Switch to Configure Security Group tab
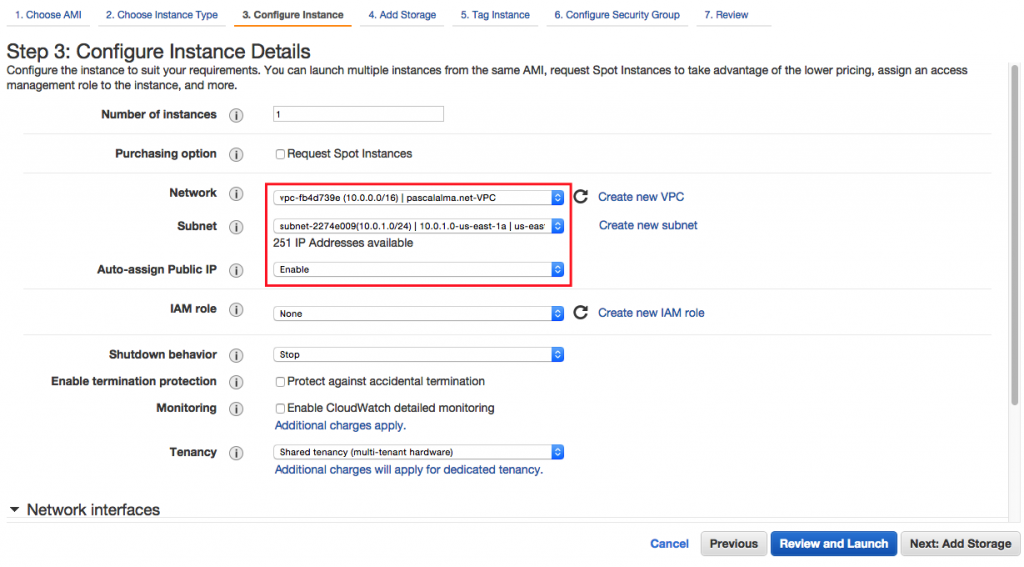 point(616,15)
